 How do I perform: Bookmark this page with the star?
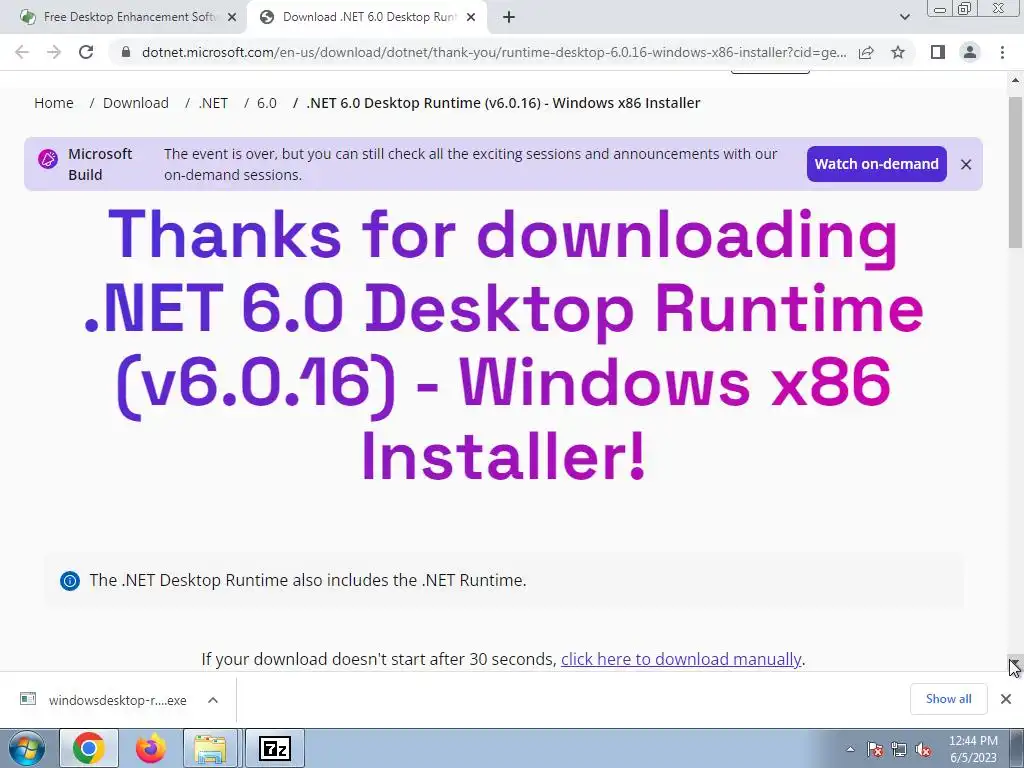[x=898, y=52]
